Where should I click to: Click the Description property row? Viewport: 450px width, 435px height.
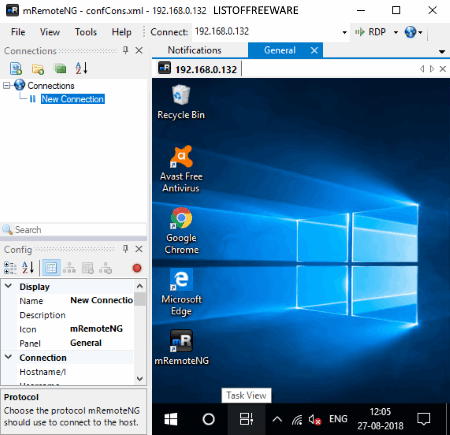click(75, 315)
